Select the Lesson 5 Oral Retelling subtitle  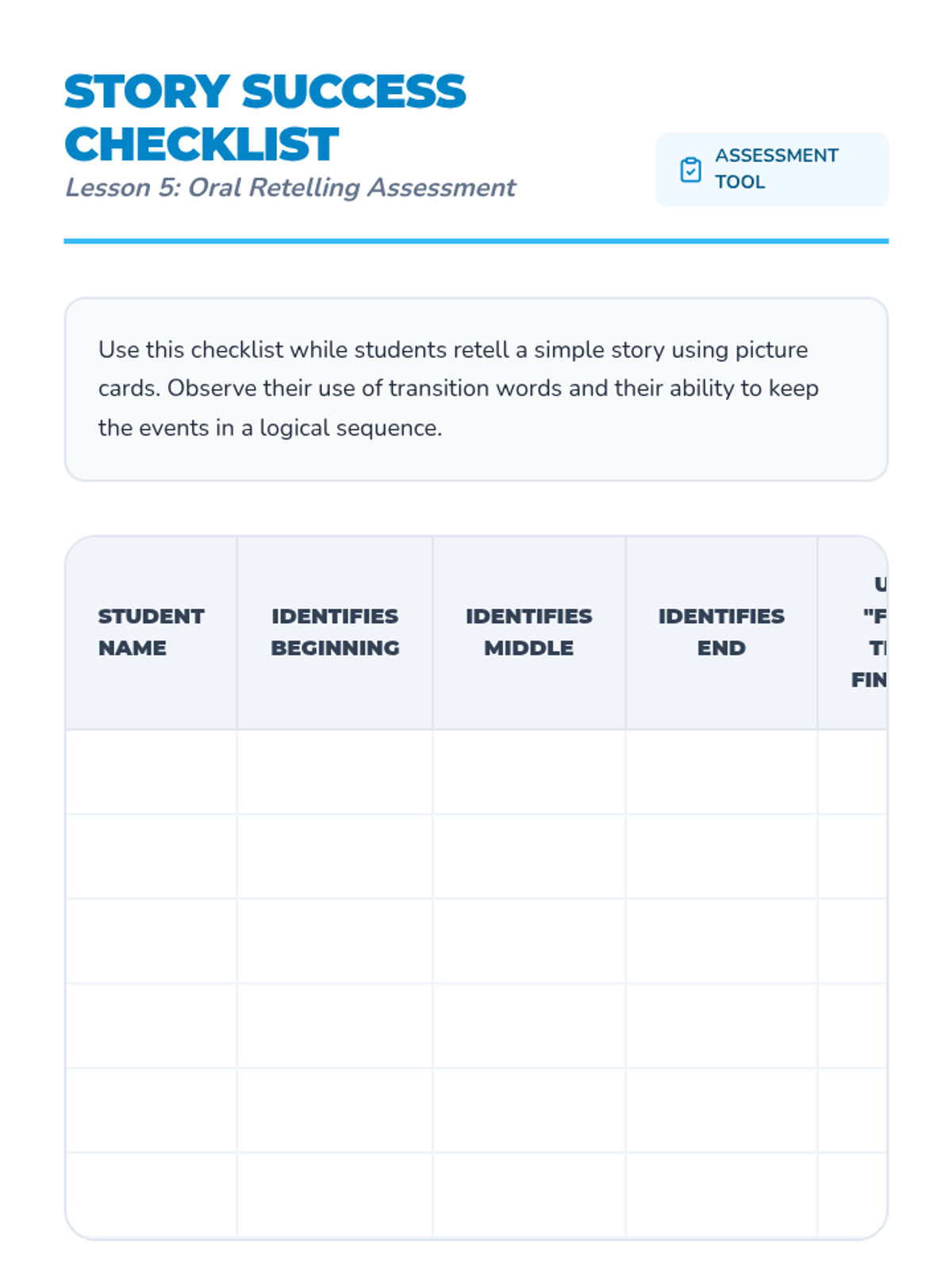pyautogui.click(x=290, y=187)
